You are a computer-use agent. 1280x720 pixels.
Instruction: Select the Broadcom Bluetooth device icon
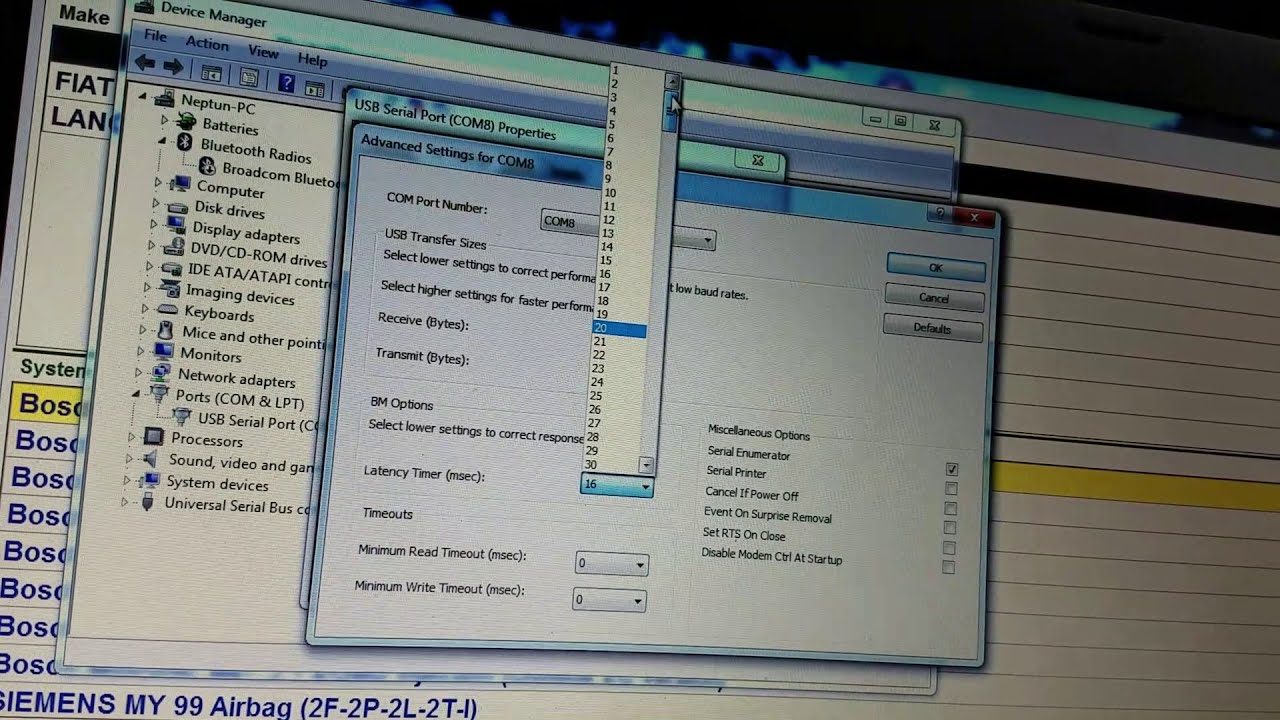[207, 167]
